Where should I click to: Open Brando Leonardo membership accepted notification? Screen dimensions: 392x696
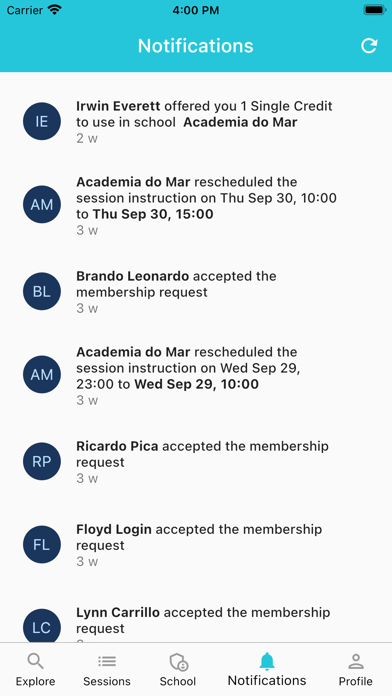(196, 292)
